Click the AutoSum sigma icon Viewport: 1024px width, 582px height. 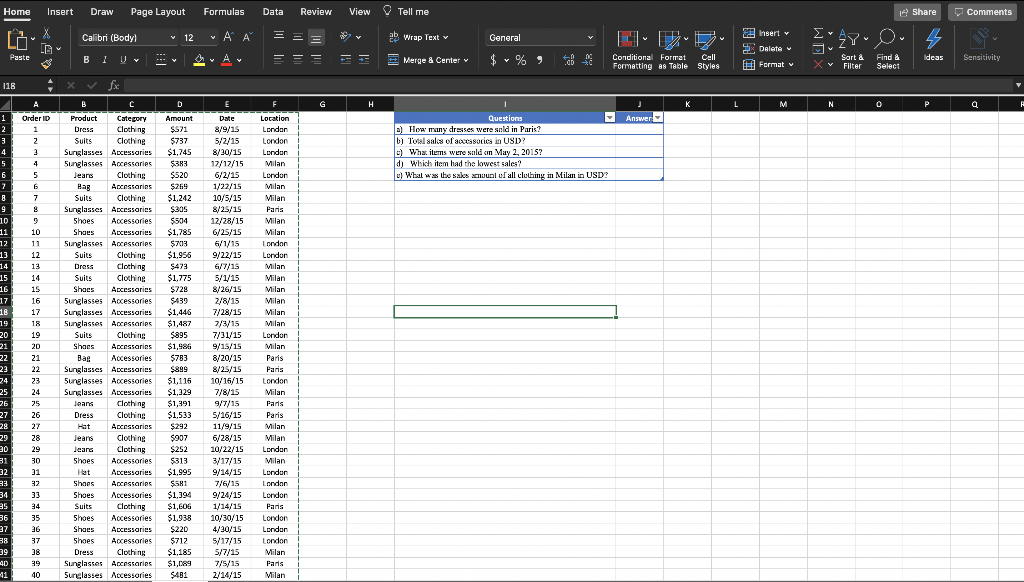(818, 33)
